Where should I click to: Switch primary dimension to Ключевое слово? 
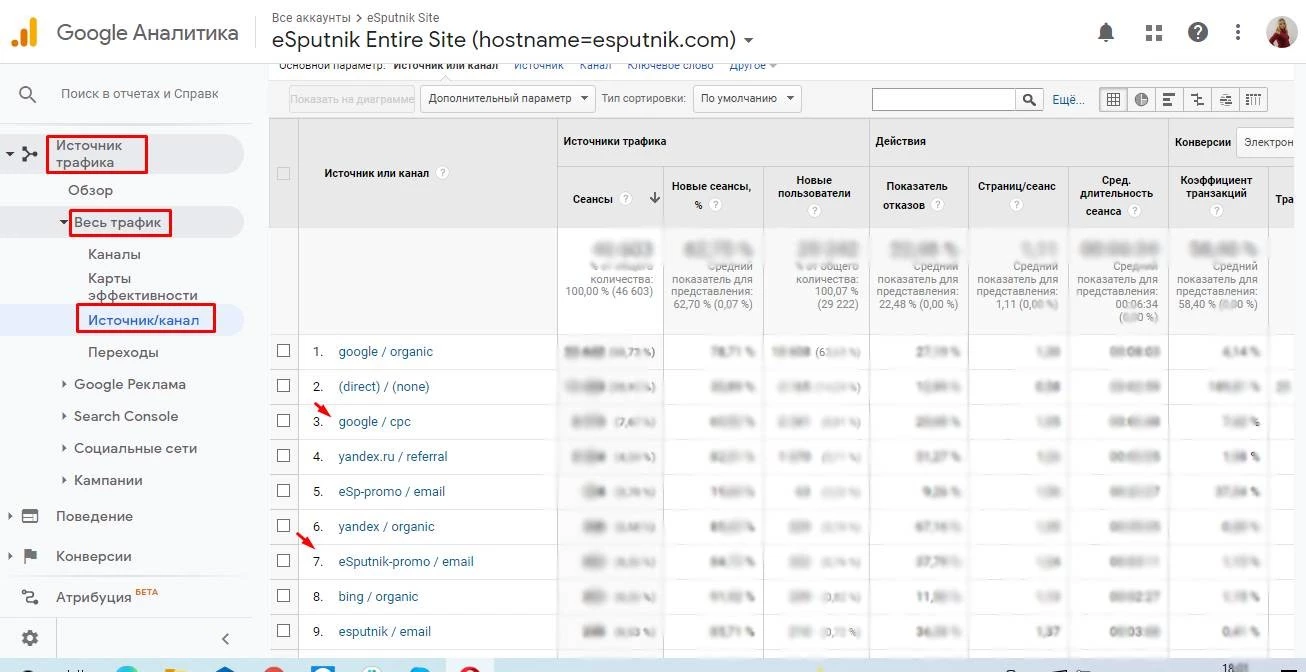coord(670,66)
